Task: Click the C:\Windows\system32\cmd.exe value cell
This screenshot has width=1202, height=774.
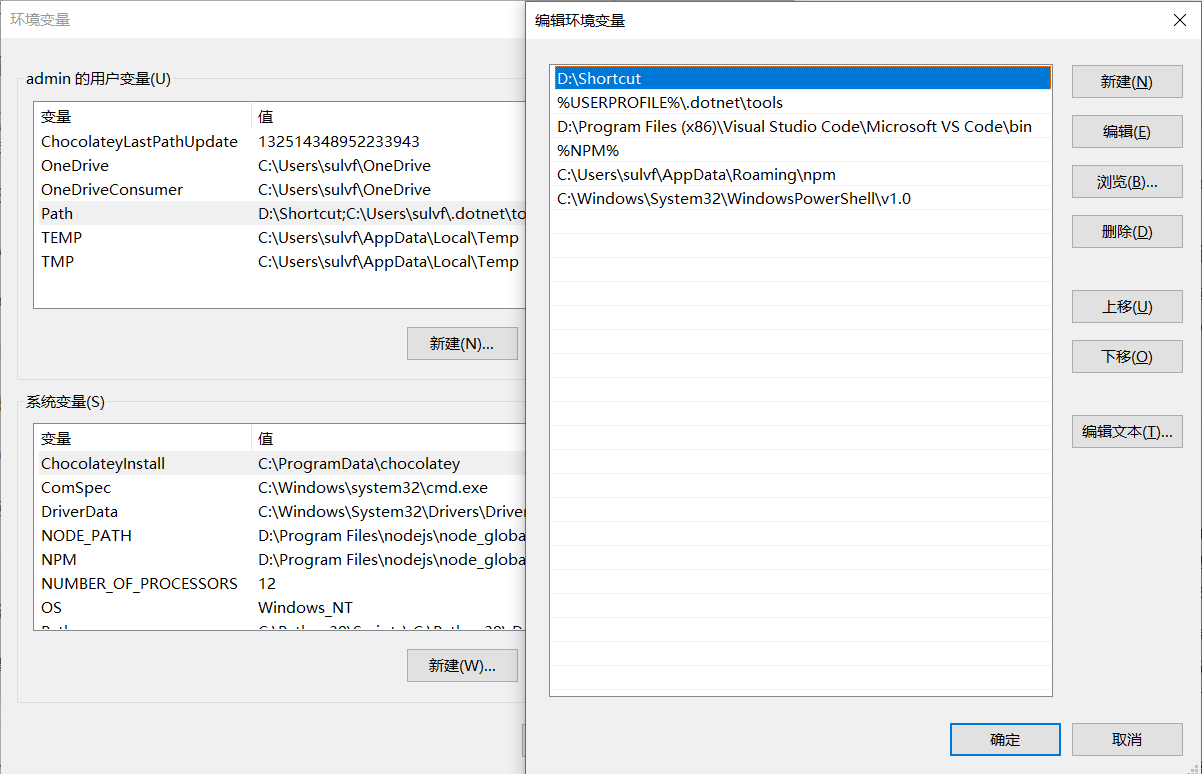Action: (373, 488)
